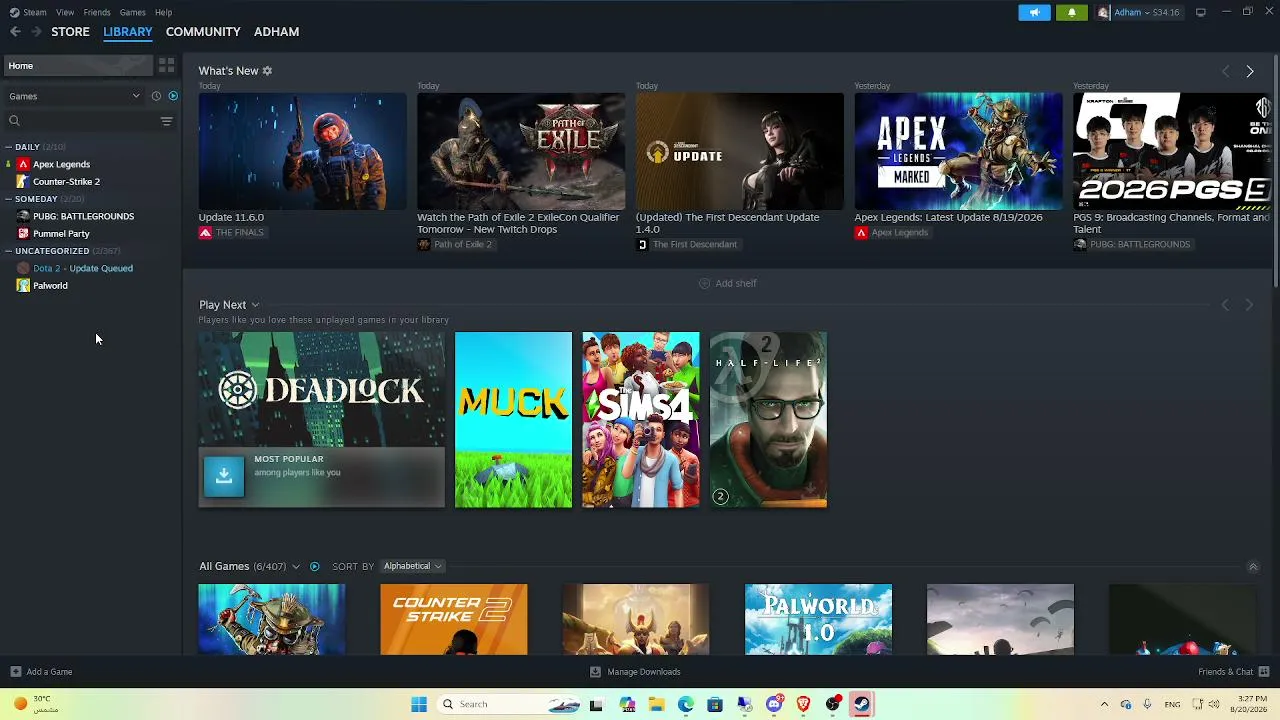Select Pummel Party in the sidebar
Viewport: 1280px width, 720px height.
pos(61,234)
